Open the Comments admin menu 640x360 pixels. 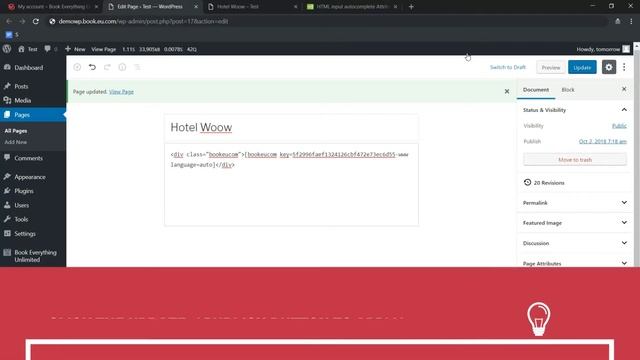tap(28, 158)
